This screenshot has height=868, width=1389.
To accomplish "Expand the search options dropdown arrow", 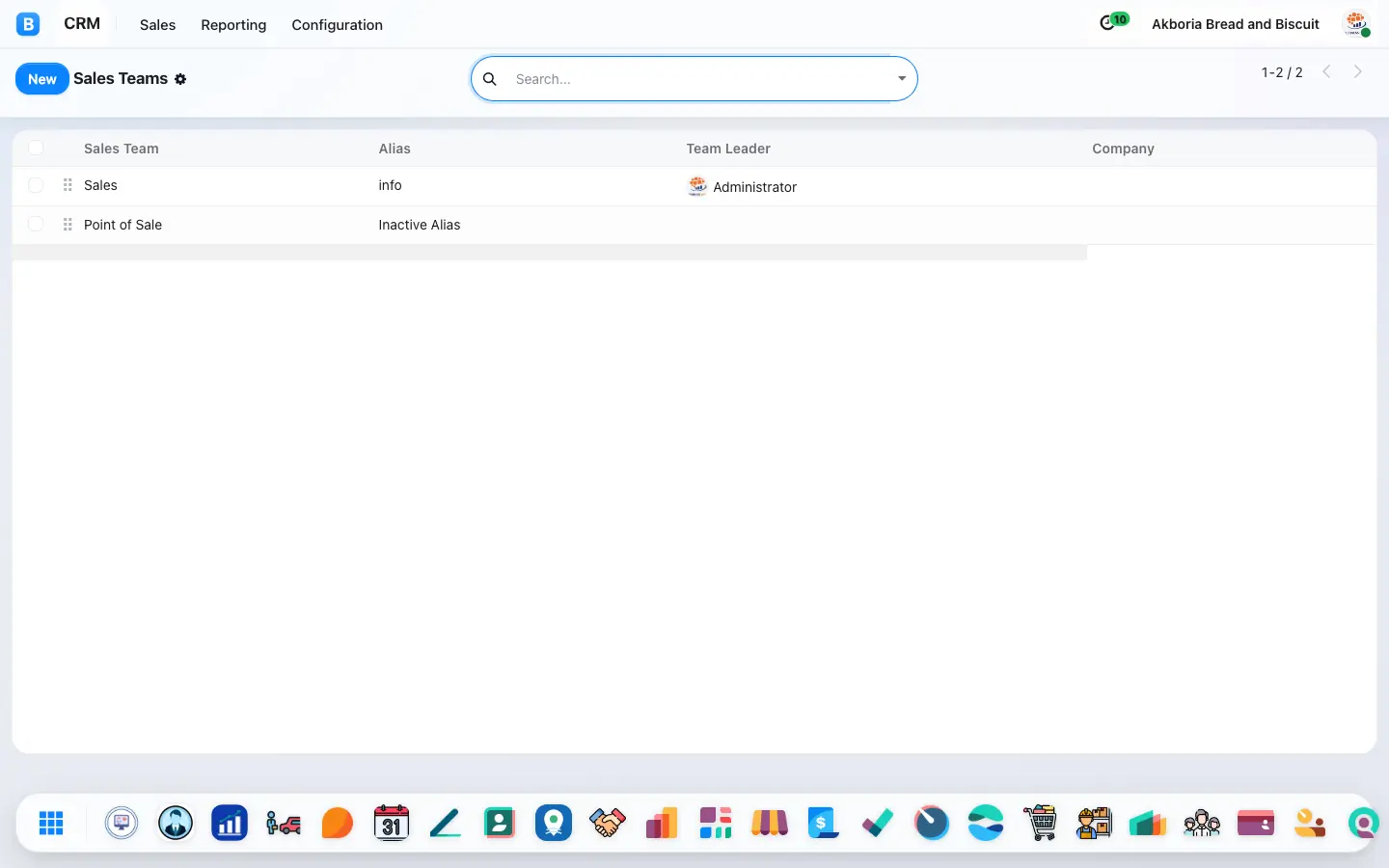I will [x=902, y=79].
